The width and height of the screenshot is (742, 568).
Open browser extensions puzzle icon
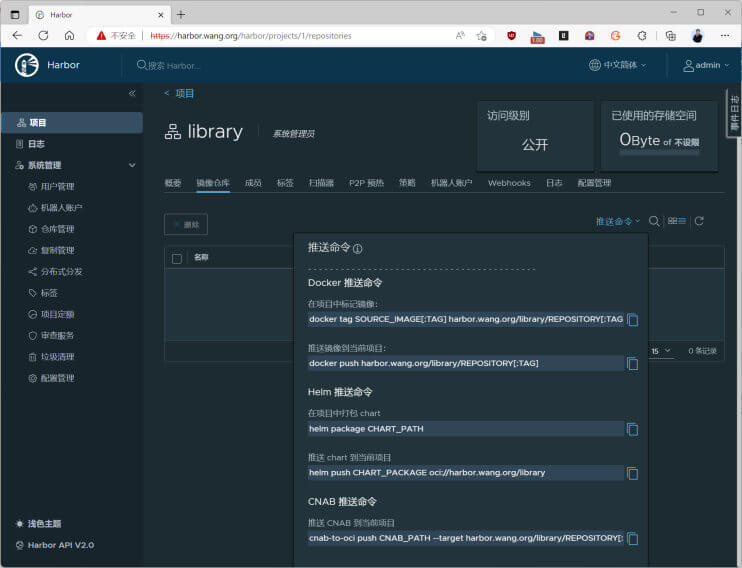pos(642,36)
